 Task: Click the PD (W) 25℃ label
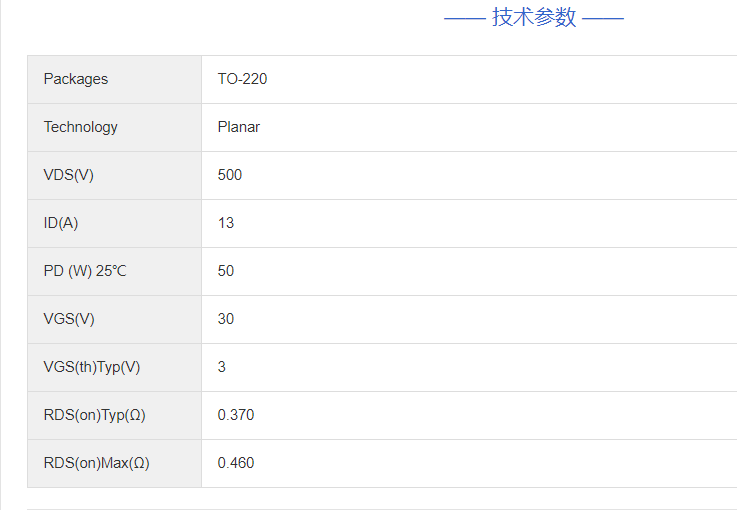click(85, 271)
